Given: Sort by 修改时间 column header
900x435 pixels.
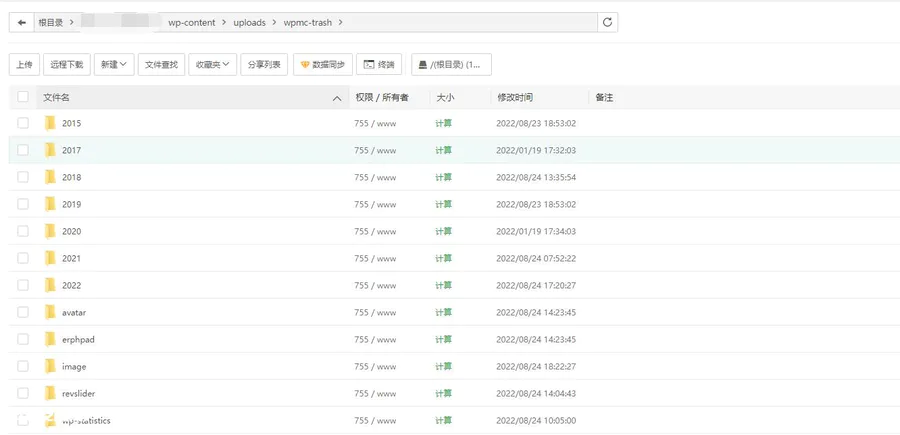Looking at the screenshot, I should [x=515, y=98].
